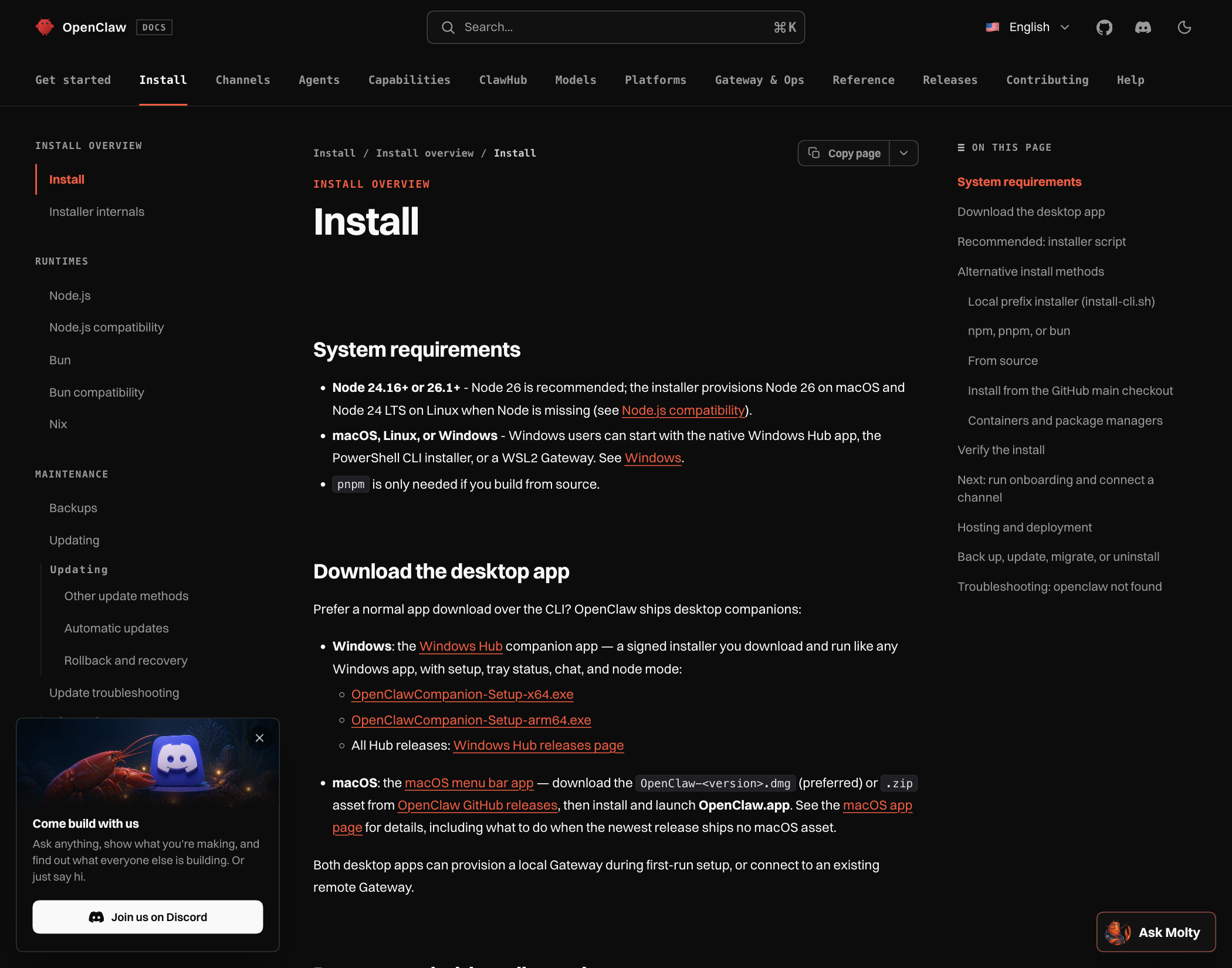The width and height of the screenshot is (1232, 968).
Task: Click the Discord mascot banner image
Action: point(148,763)
